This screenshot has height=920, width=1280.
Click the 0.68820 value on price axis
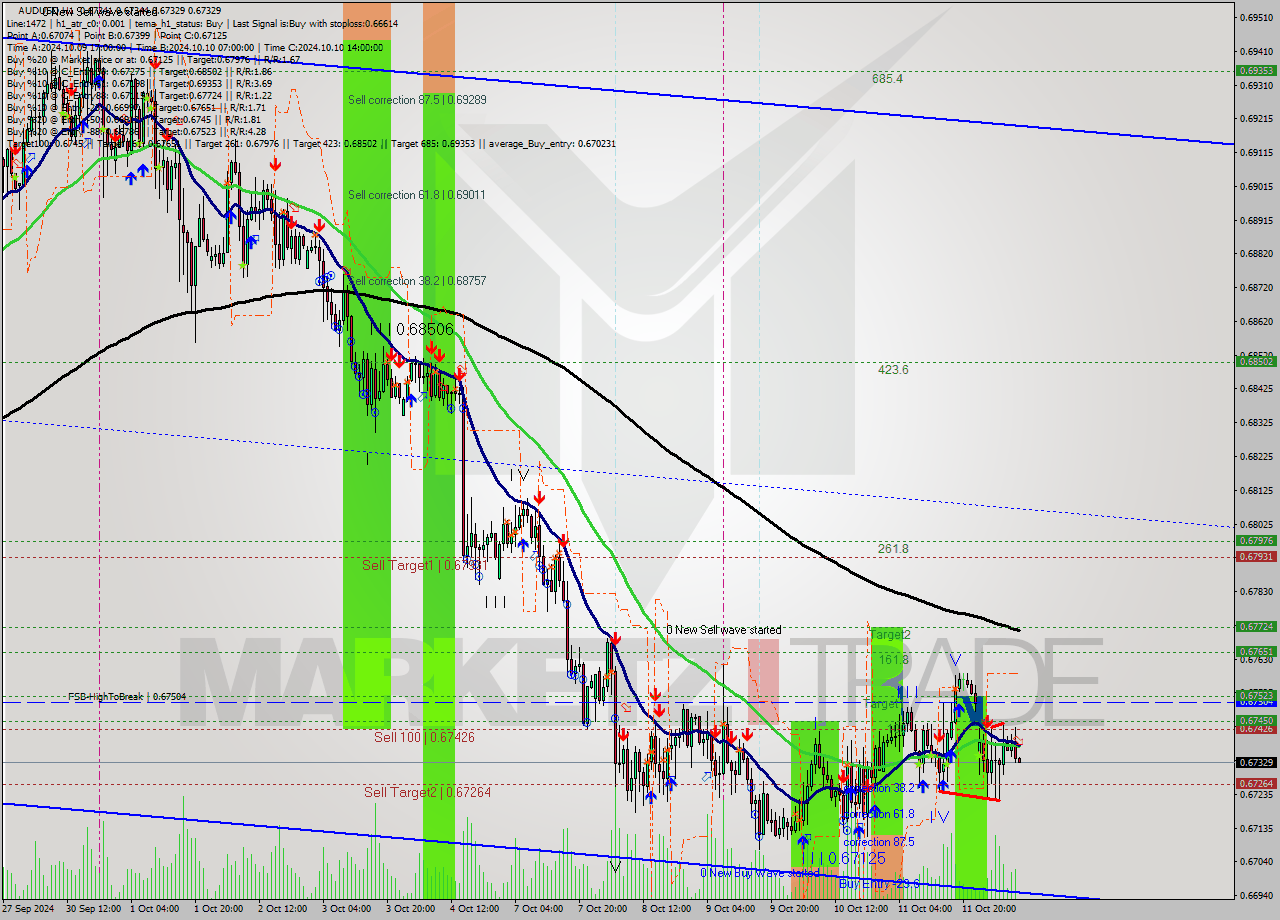pyautogui.click(x=1257, y=253)
